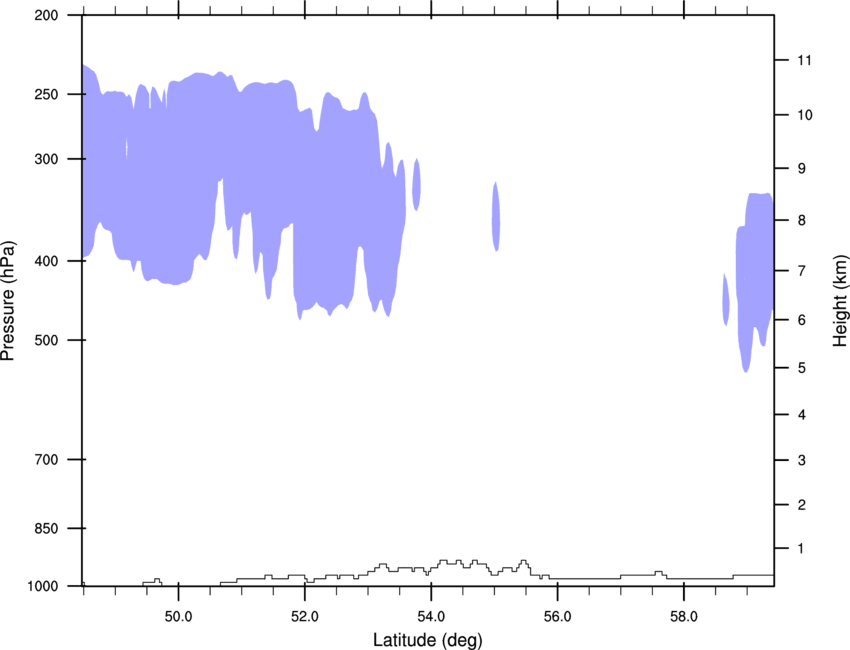Screen dimensions: 850x650
Task: Click the 3 km height label
Action: pos(802,460)
